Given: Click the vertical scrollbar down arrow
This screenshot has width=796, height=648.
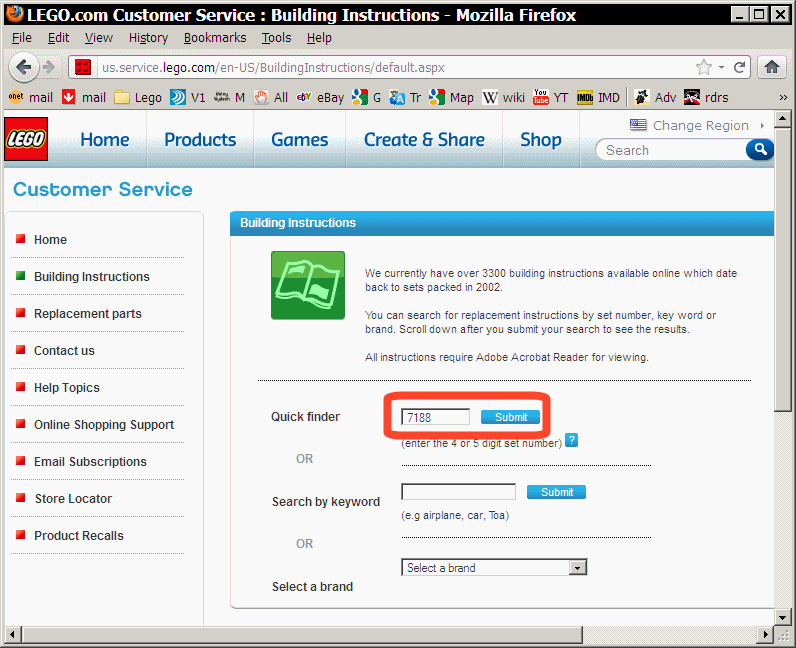Looking at the screenshot, I should coord(782,617).
